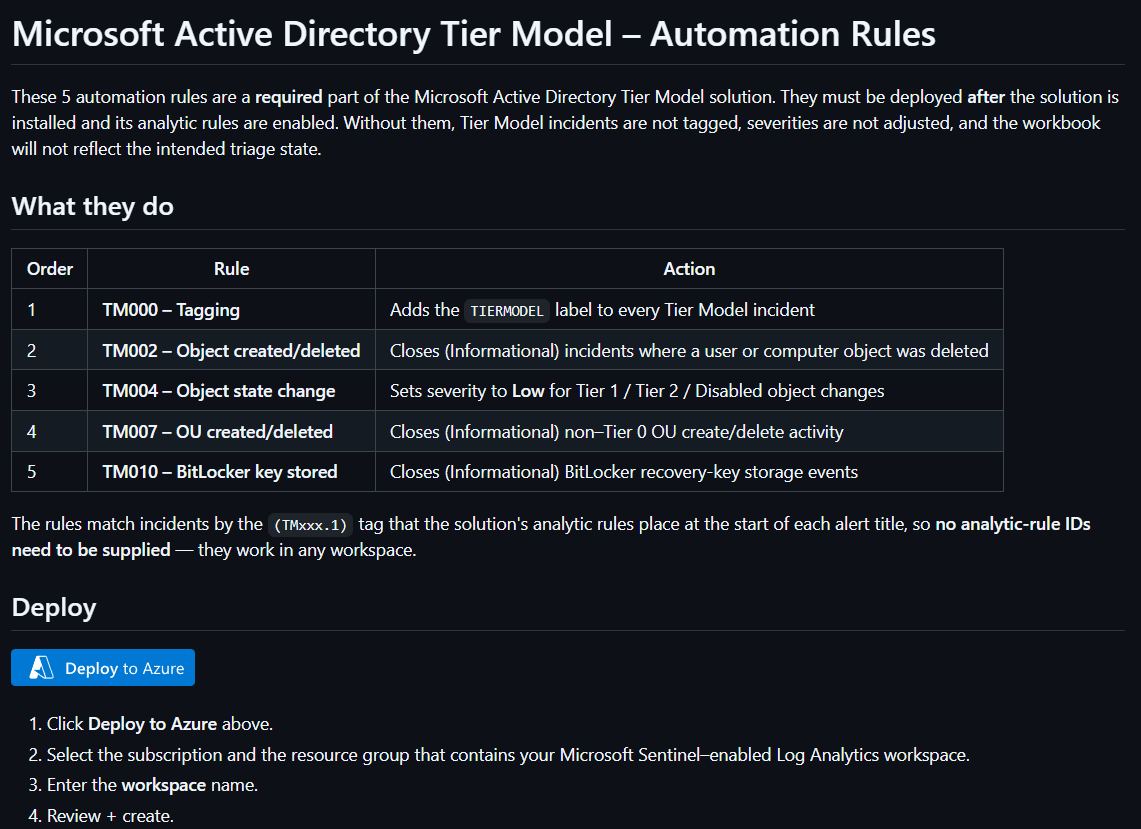
Task: Click the Deploy to Azure button
Action: click(x=103, y=667)
